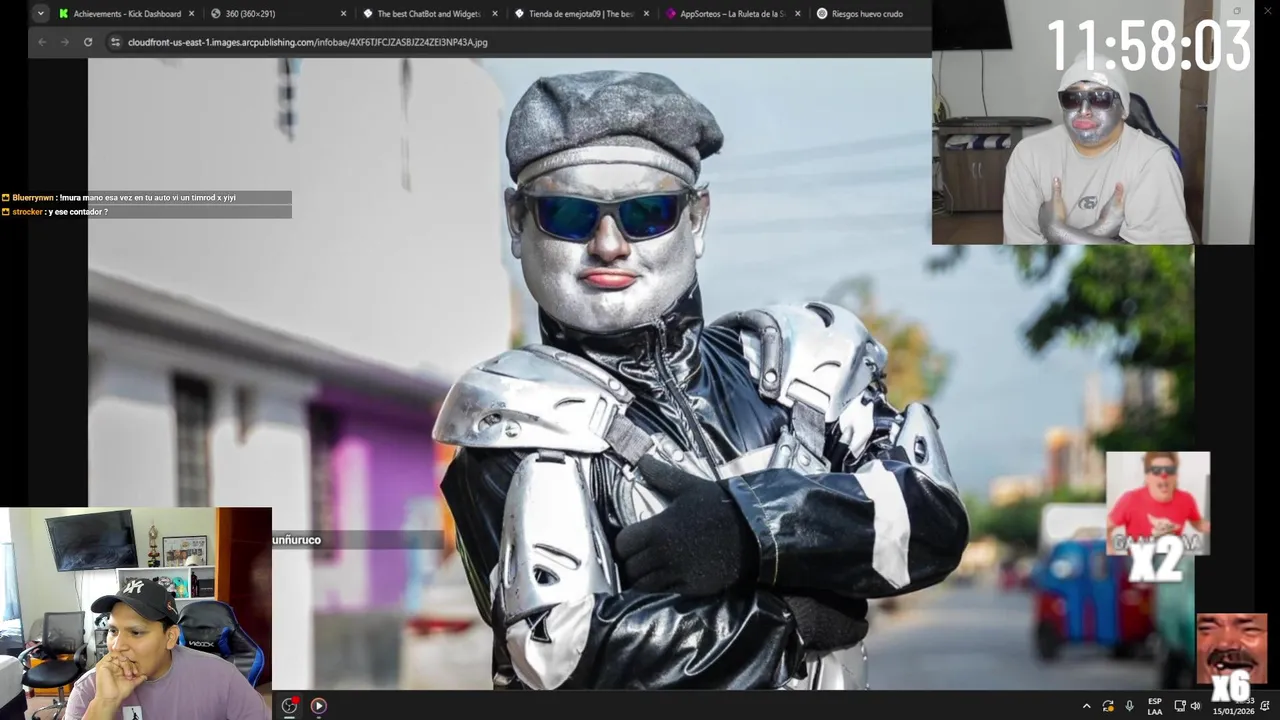Screen dimensions: 1280x720
Task: Click the robot man image in browser
Action: click(x=640, y=374)
